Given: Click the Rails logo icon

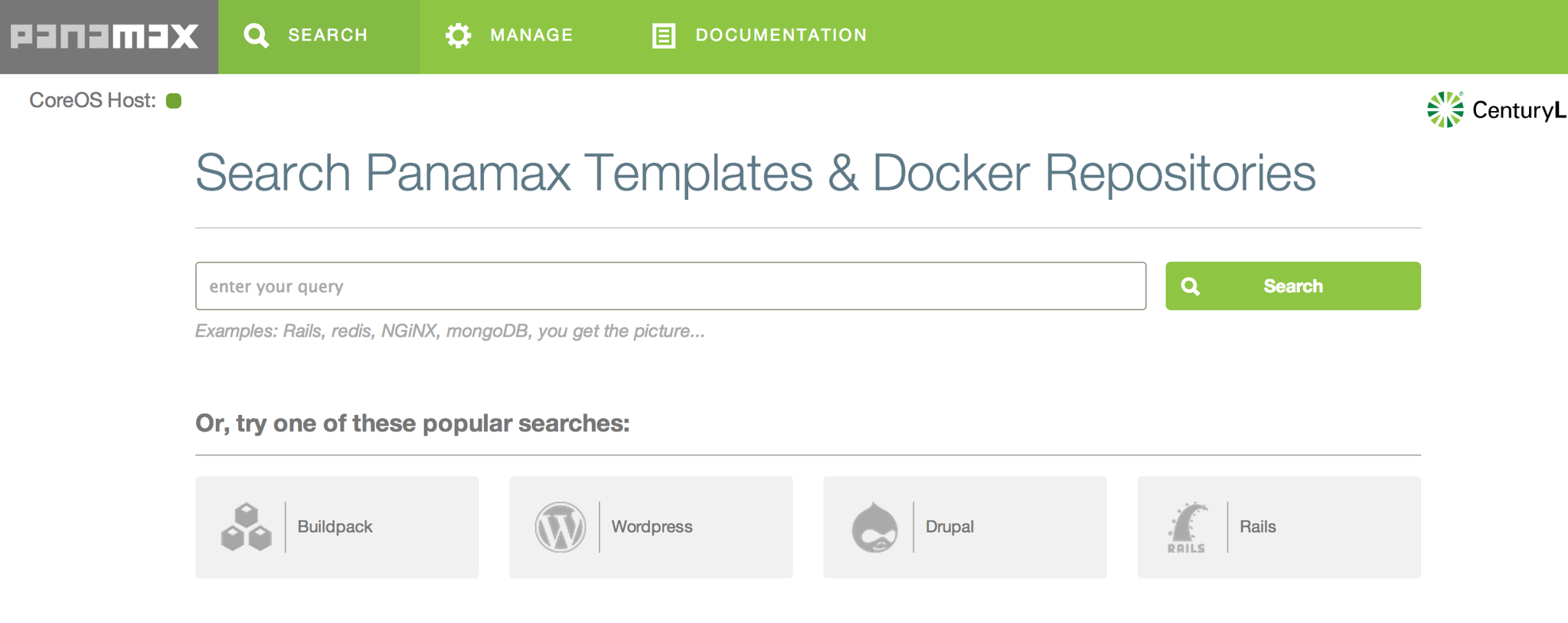Looking at the screenshot, I should 1187,527.
